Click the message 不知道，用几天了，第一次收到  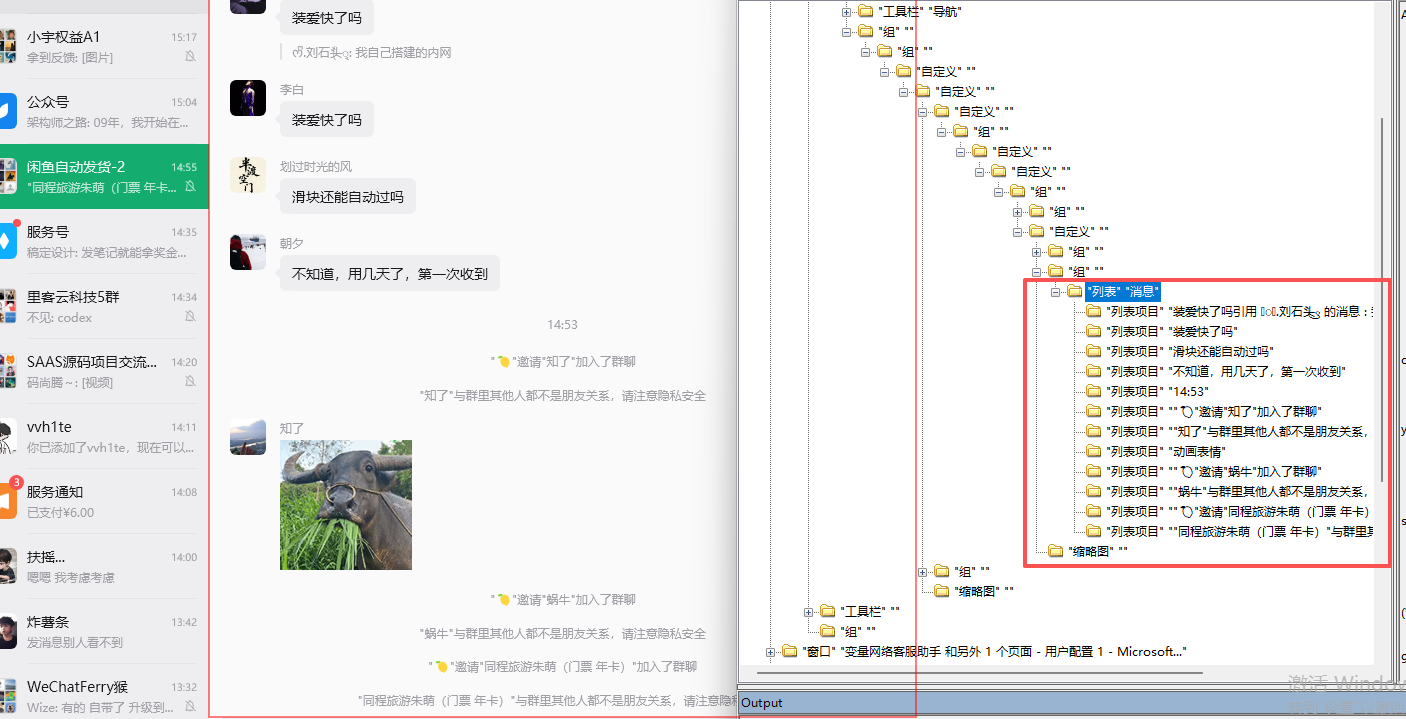coord(390,273)
